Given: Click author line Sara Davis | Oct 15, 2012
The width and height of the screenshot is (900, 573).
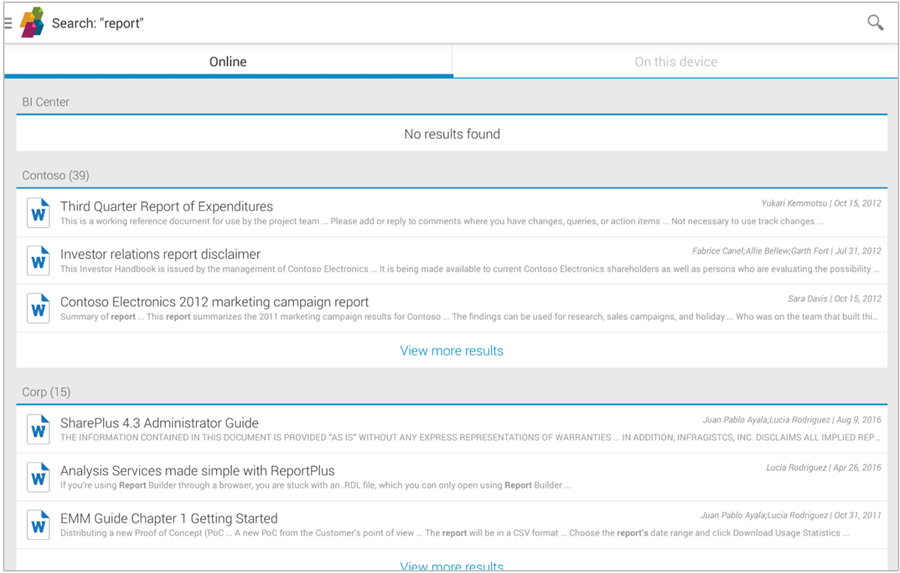Looking at the screenshot, I should tap(834, 299).
